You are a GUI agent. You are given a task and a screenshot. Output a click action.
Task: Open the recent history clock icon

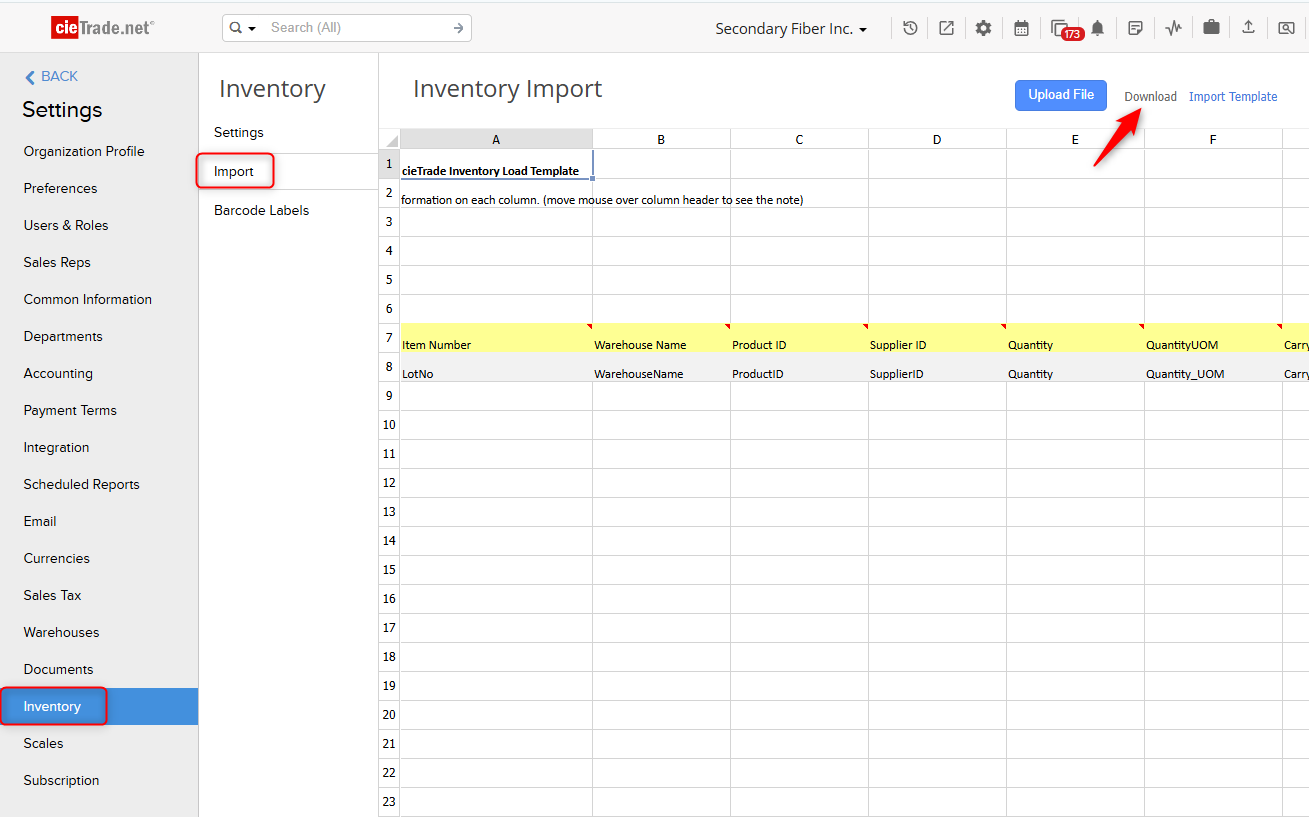[910, 28]
